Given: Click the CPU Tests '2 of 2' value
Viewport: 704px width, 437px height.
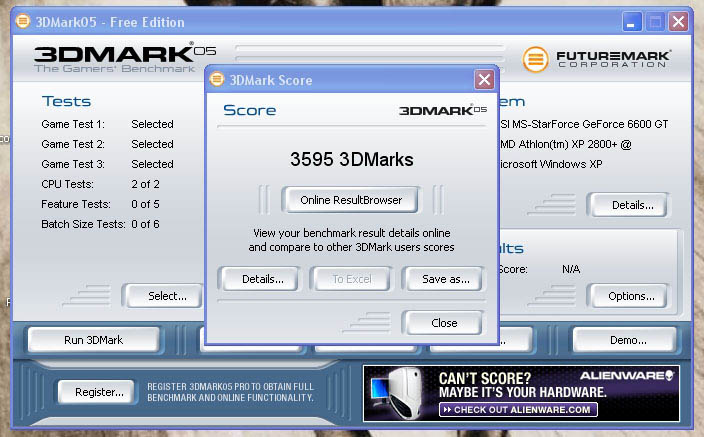Looking at the screenshot, I should click(145, 184).
